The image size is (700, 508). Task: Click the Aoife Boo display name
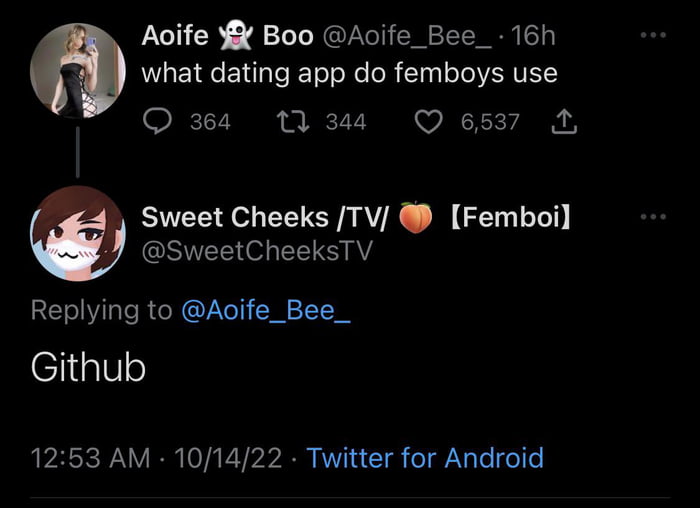pos(226,36)
